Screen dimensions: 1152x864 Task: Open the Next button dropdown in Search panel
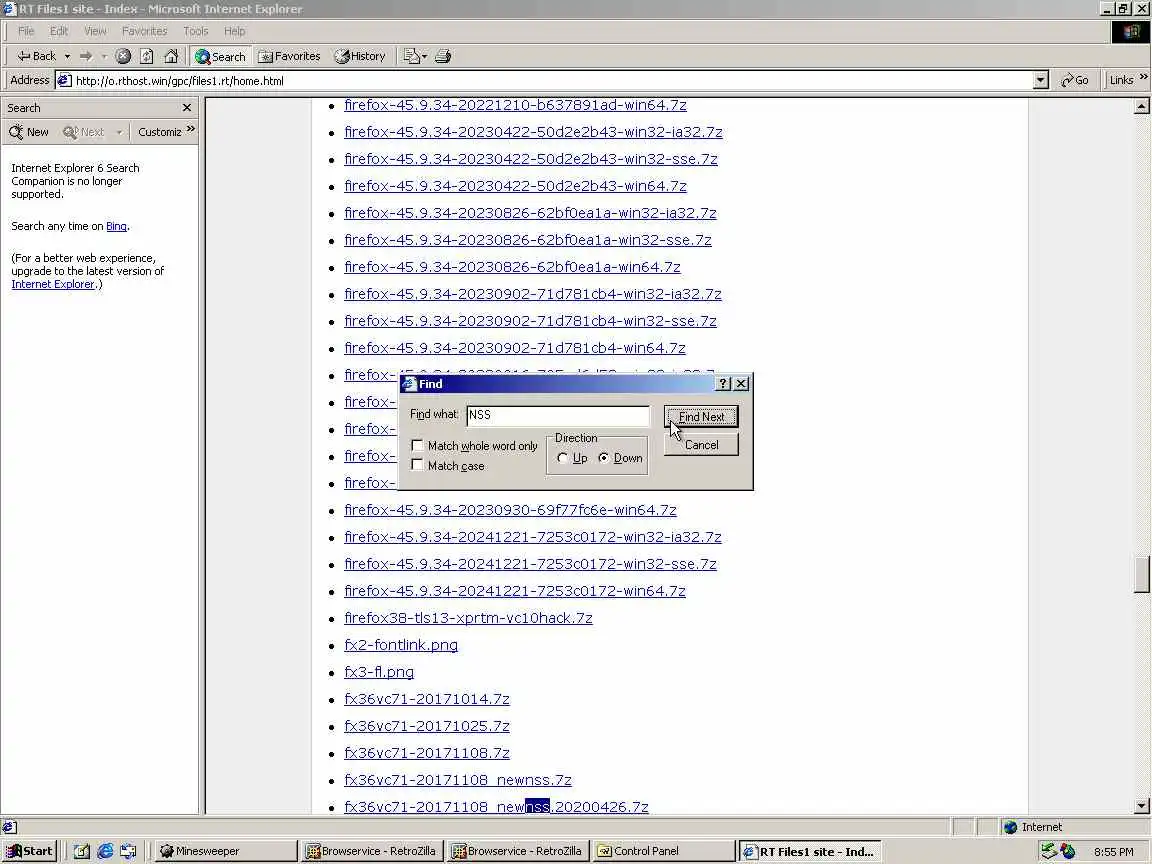(x=119, y=132)
